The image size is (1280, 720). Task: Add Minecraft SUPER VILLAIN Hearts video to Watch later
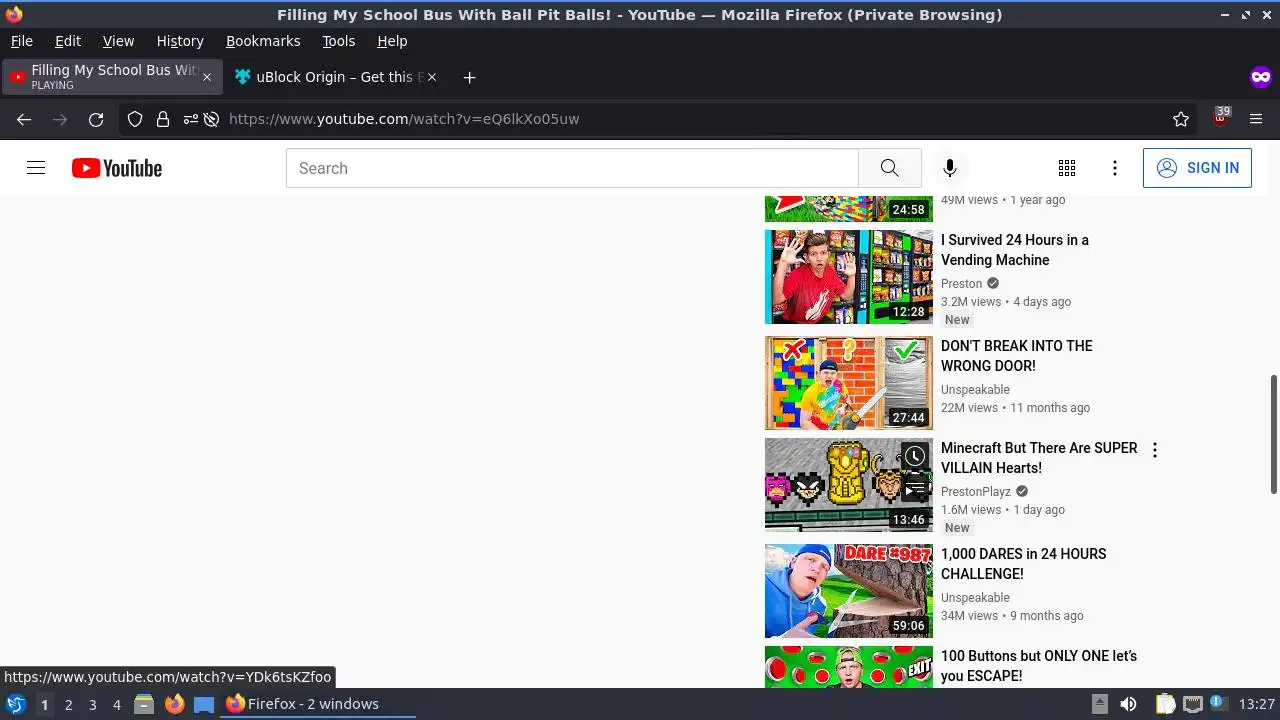tap(914, 457)
